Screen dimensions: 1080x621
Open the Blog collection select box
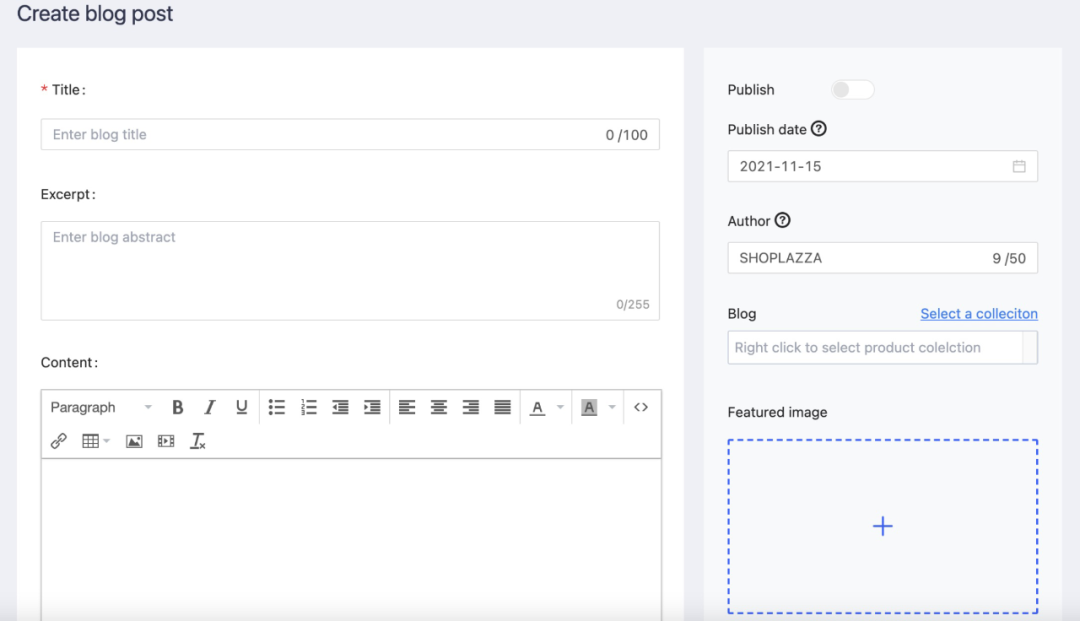point(882,348)
